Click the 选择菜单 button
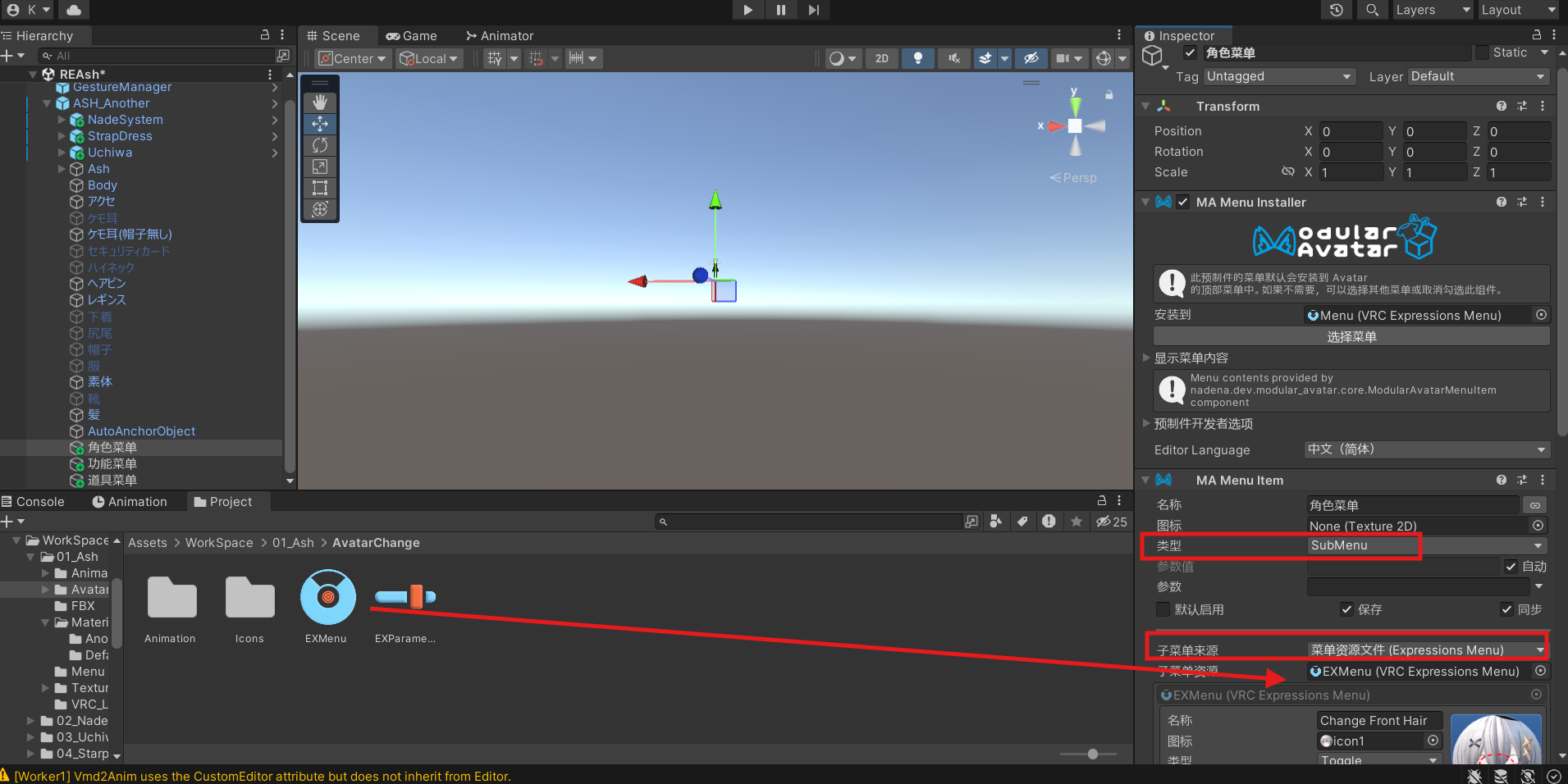The width and height of the screenshot is (1568, 784). (x=1351, y=336)
